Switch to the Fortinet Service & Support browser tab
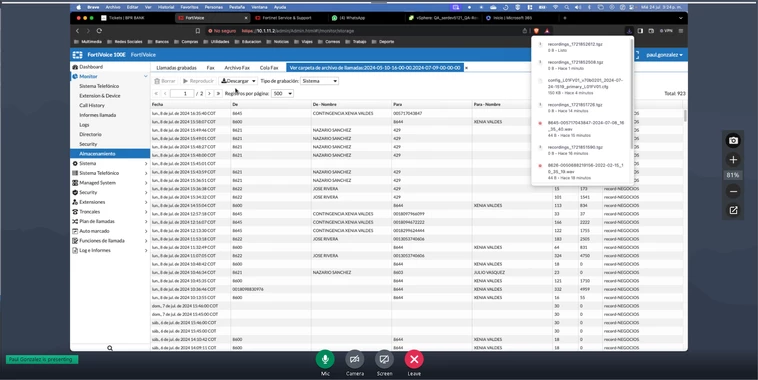The width and height of the screenshot is (758, 380). pyautogui.click(x=287, y=18)
